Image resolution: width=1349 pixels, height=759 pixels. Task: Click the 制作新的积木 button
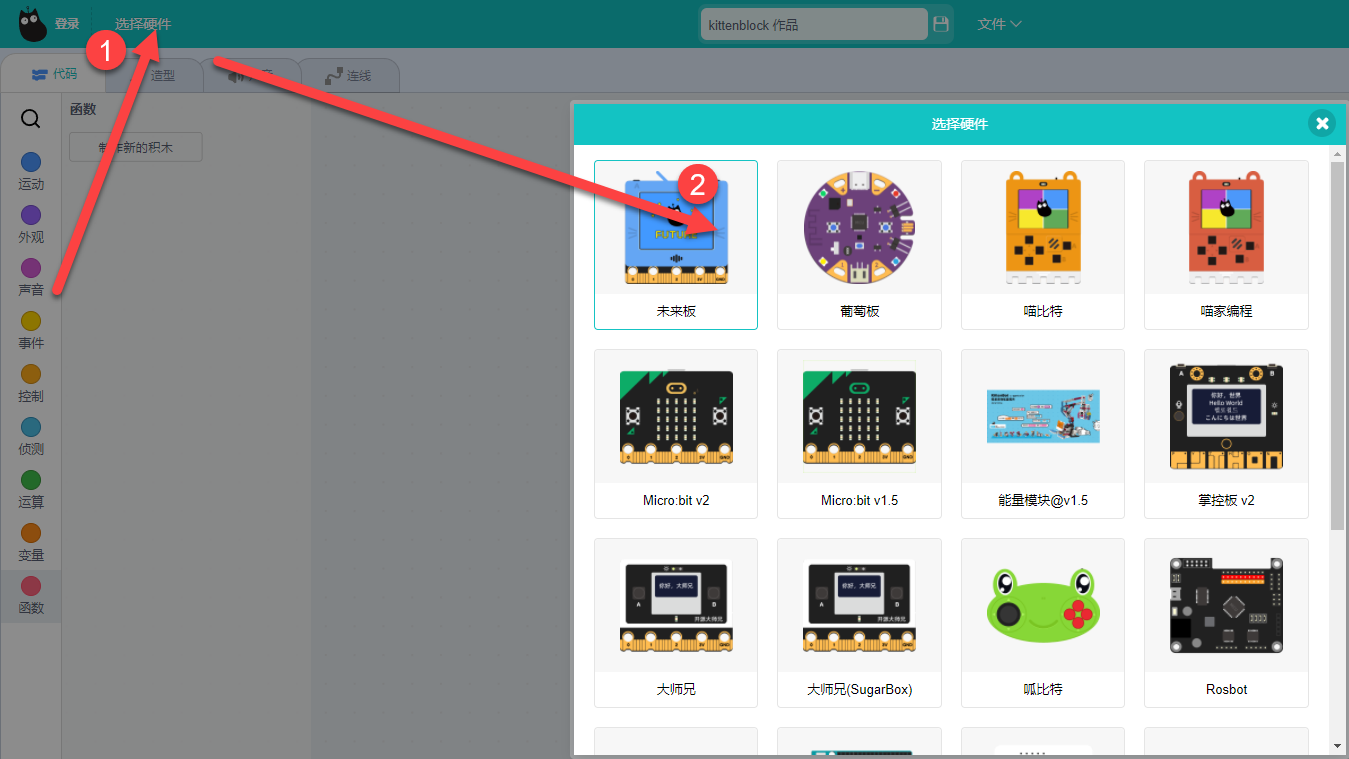click(x=136, y=147)
